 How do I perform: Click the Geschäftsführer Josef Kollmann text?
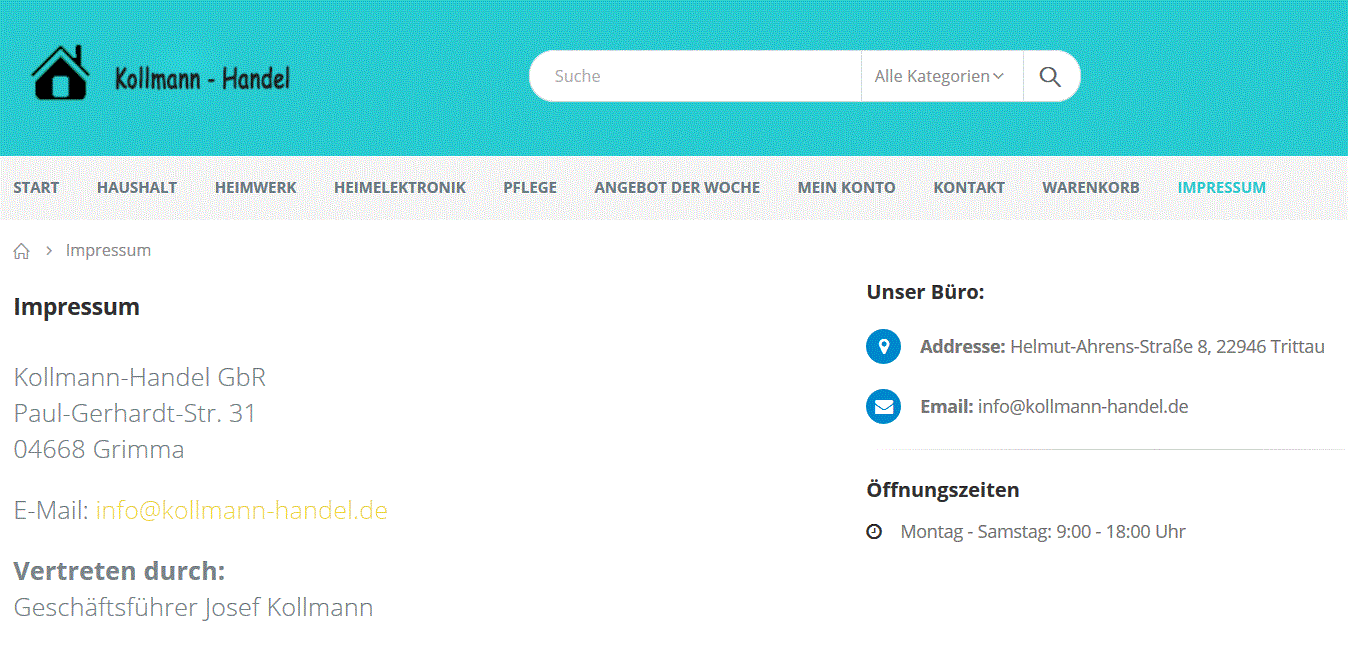(193, 607)
